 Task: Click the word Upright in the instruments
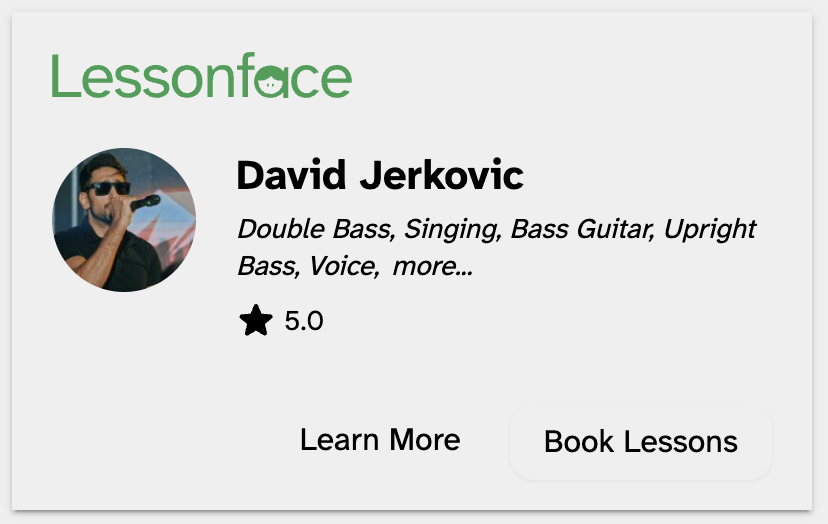(x=710, y=229)
